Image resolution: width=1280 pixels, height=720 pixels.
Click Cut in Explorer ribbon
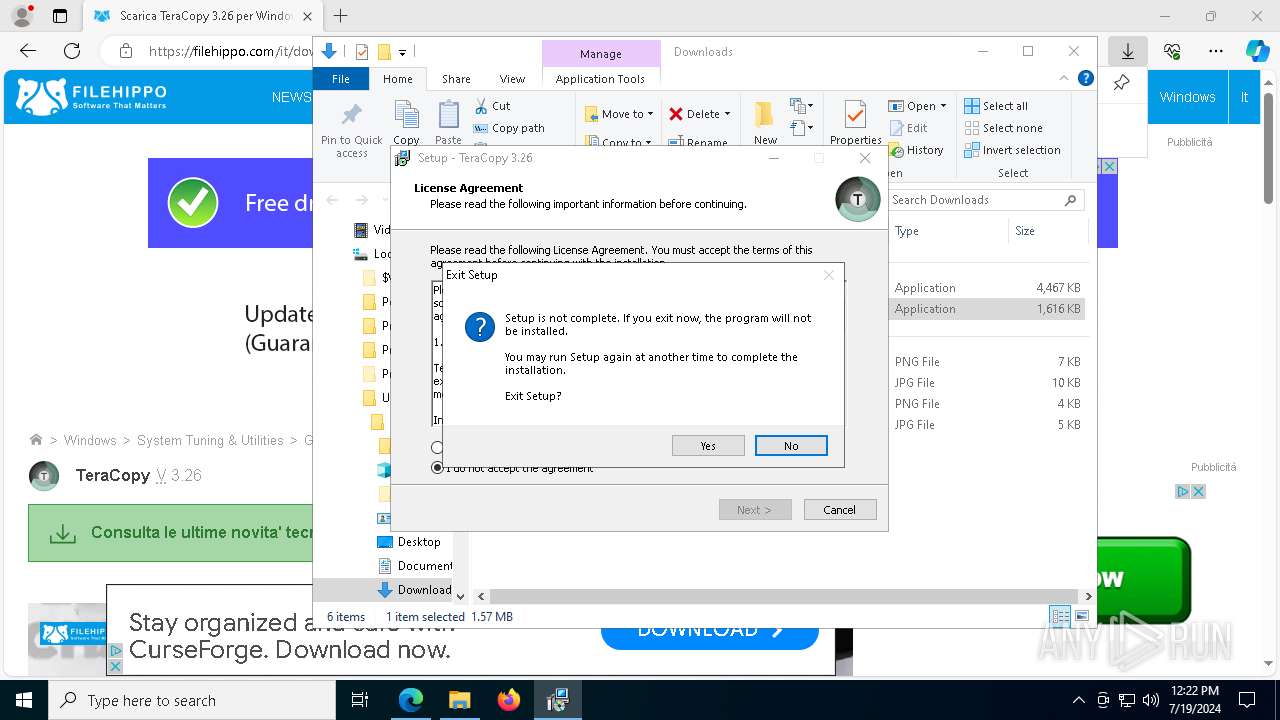(493, 106)
